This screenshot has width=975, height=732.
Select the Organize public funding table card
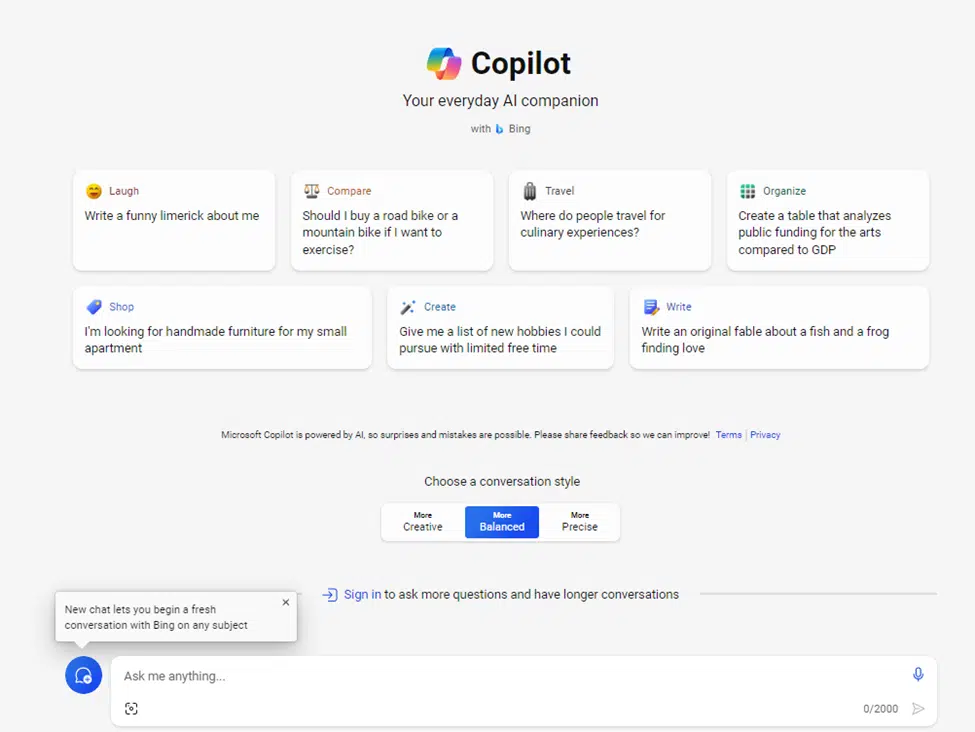[x=828, y=220]
